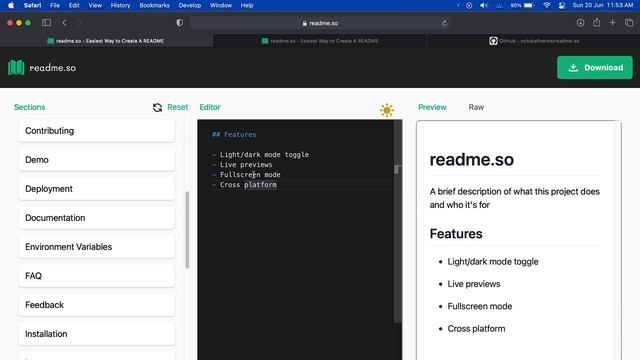
Task: Click the date and time in menu bar
Action: click(603, 5)
